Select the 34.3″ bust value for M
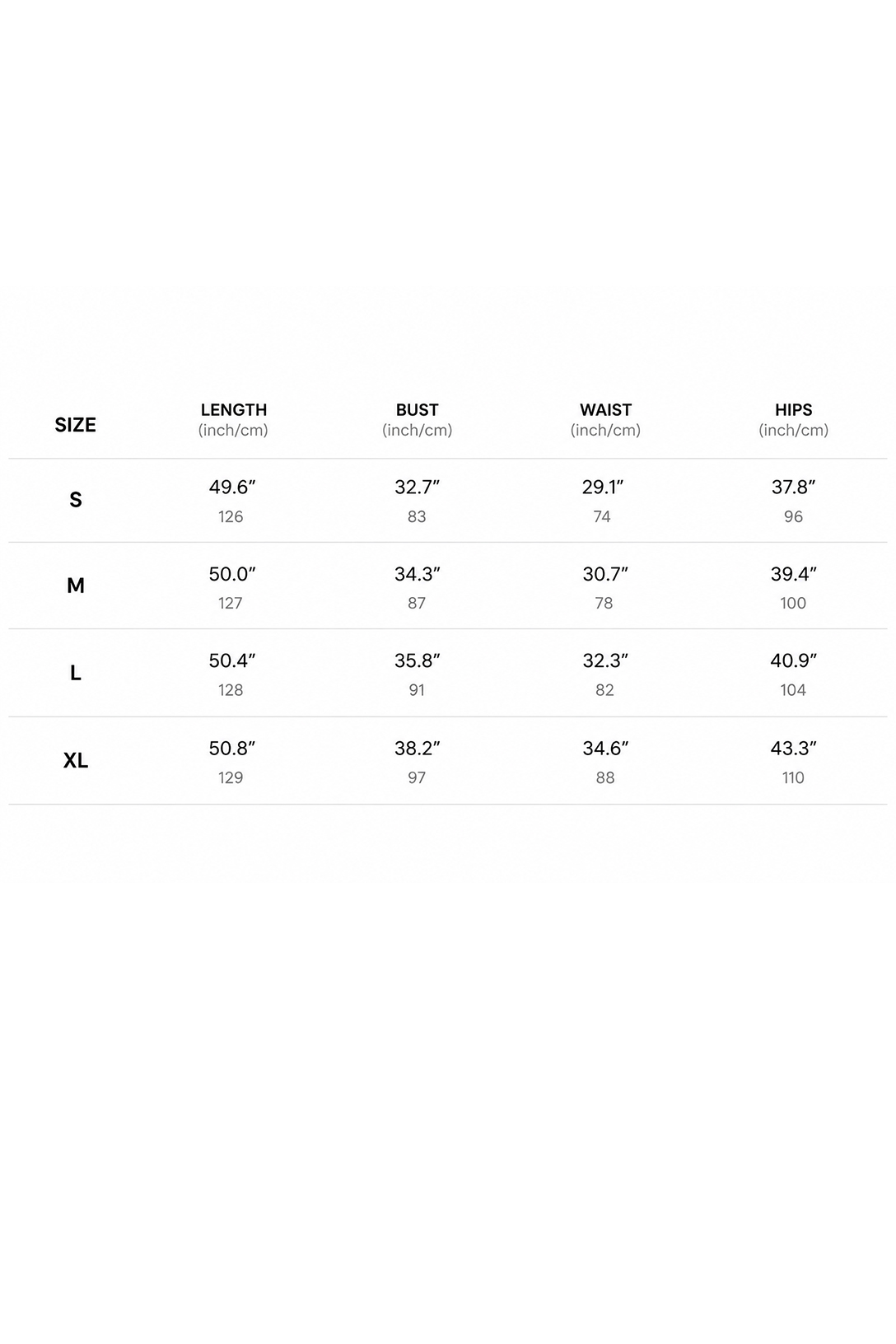This screenshot has width=896, height=1344. tap(418, 574)
